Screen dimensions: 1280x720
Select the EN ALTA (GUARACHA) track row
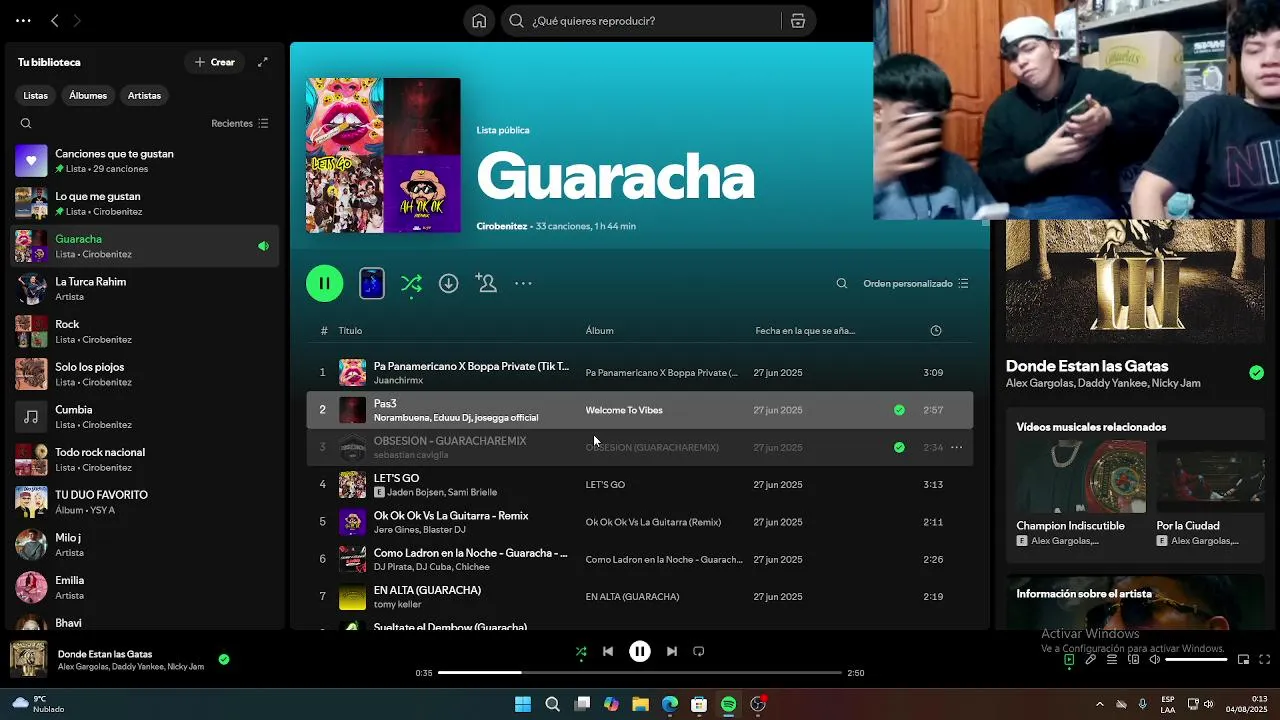[x=640, y=597]
